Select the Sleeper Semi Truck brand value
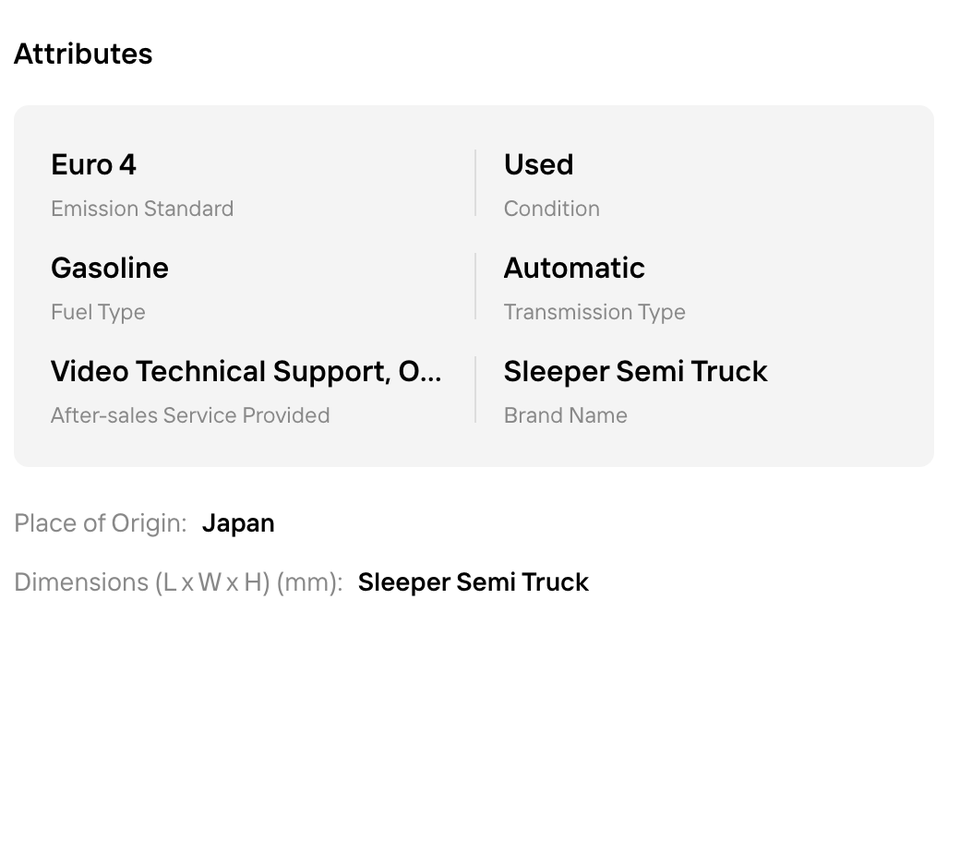 636,372
